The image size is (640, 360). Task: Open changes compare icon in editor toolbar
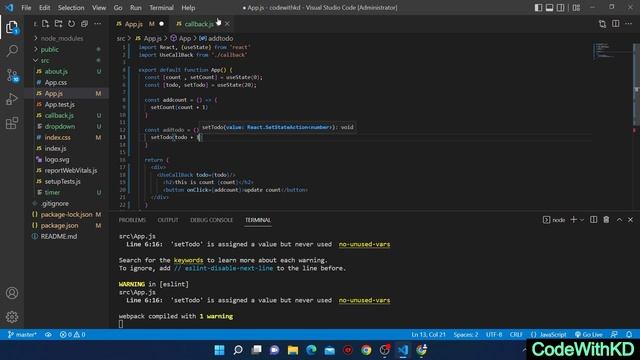(602, 24)
